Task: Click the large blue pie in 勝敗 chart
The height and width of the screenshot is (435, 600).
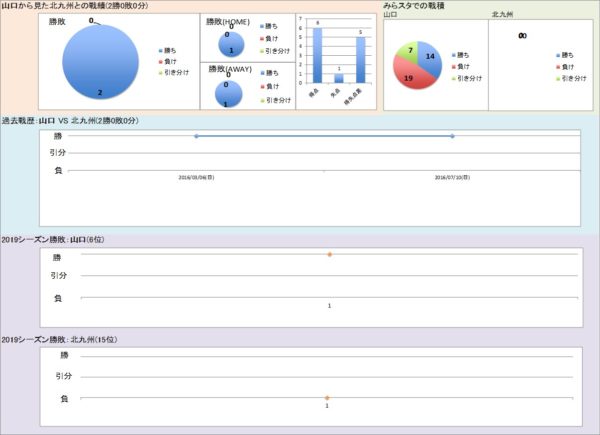Action: point(100,62)
